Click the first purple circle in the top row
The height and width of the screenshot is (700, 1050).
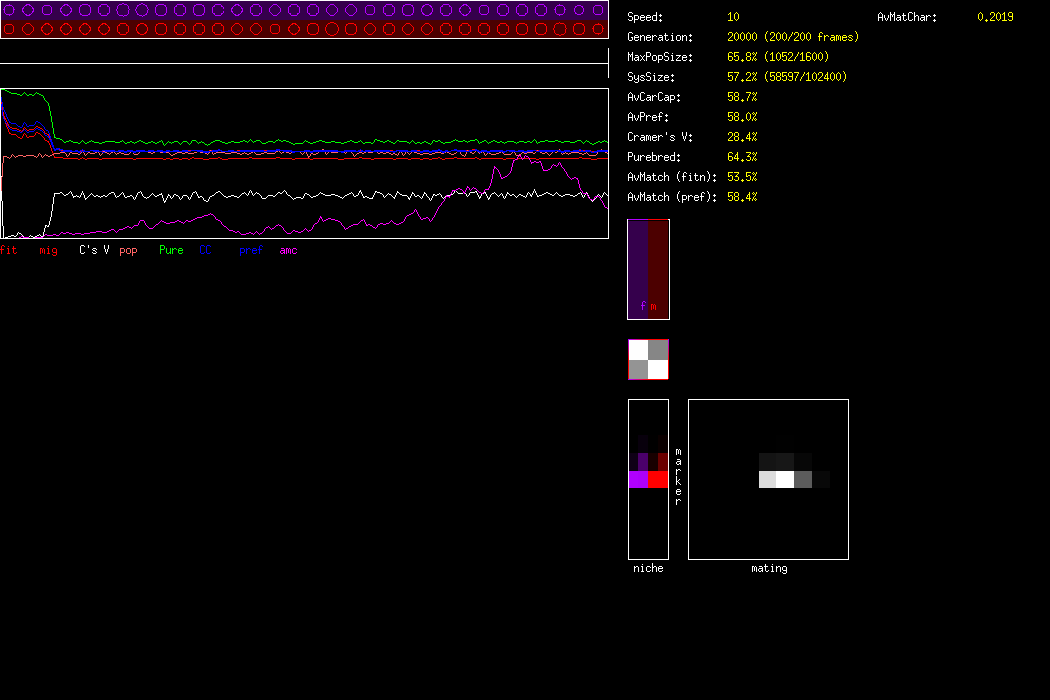[10, 10]
